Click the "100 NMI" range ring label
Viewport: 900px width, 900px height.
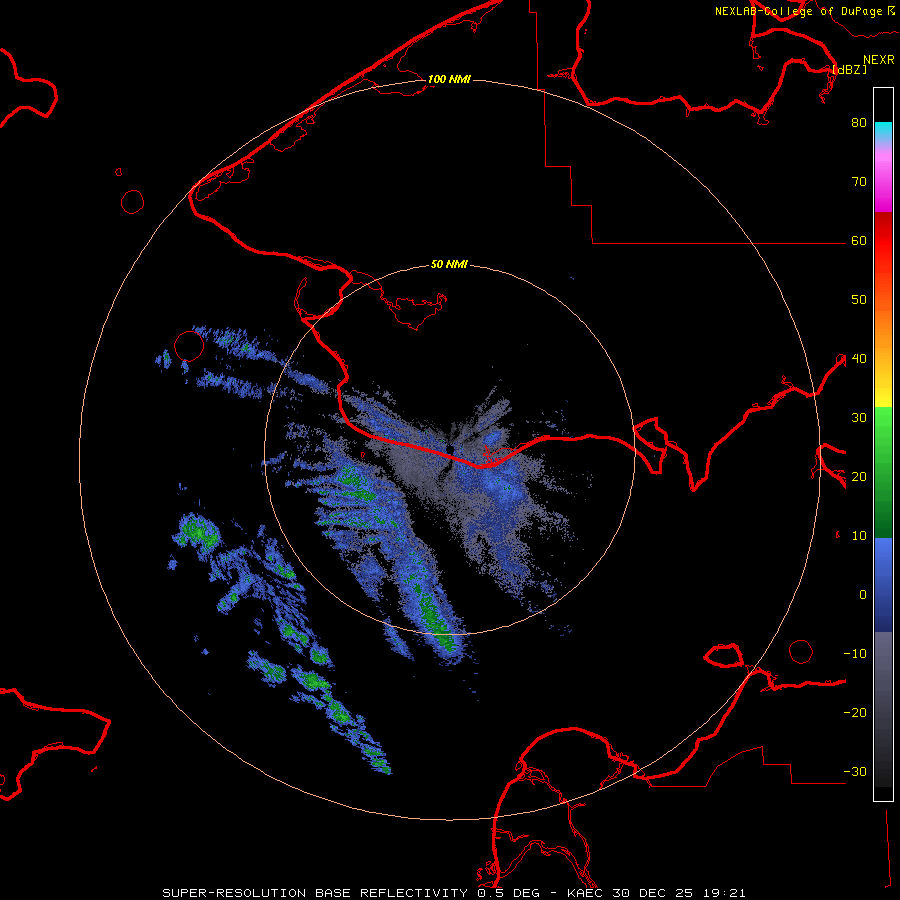tap(449, 79)
